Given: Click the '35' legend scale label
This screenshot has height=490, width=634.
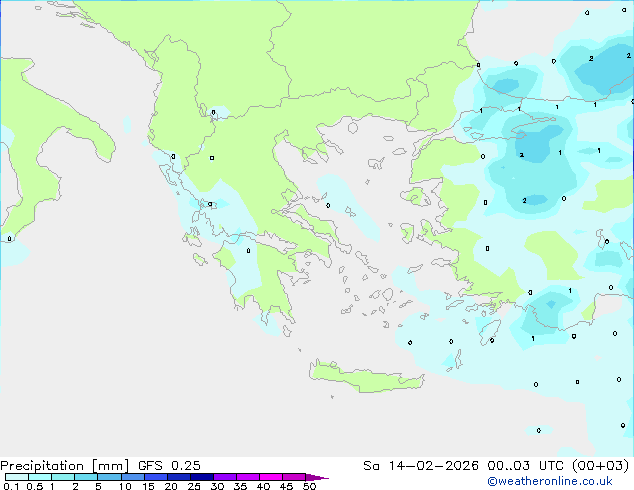Looking at the screenshot, I should pyautogui.click(x=240, y=486).
